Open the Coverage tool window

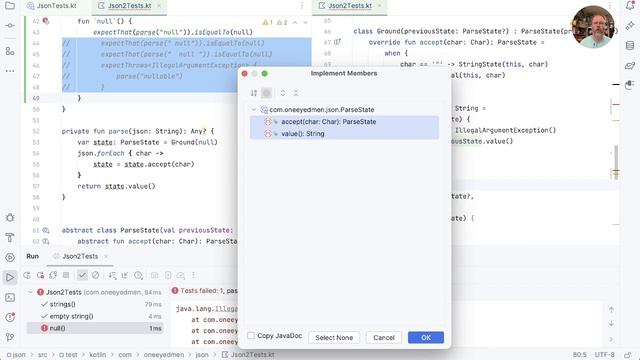point(630,85)
